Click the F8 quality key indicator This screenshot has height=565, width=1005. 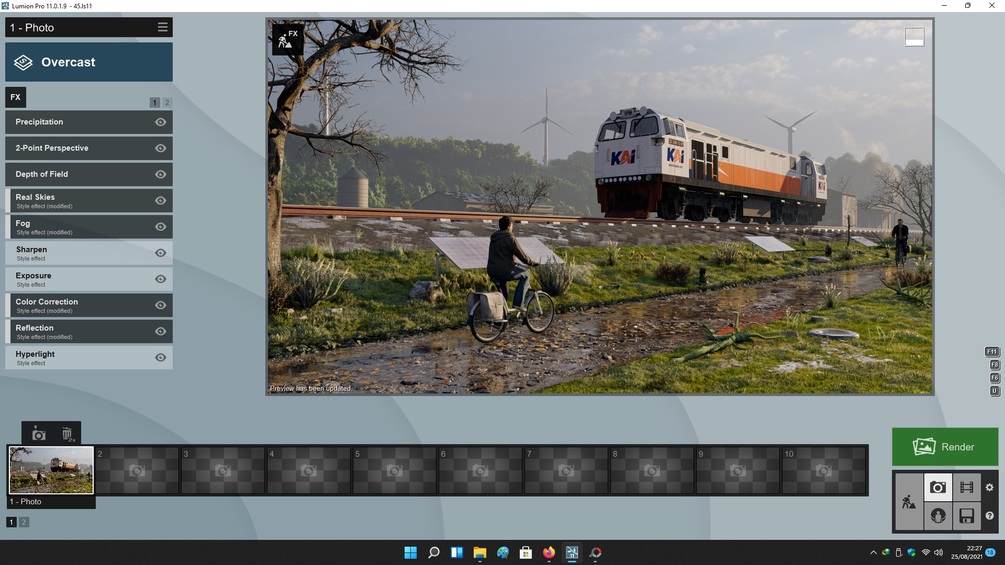[994, 364]
